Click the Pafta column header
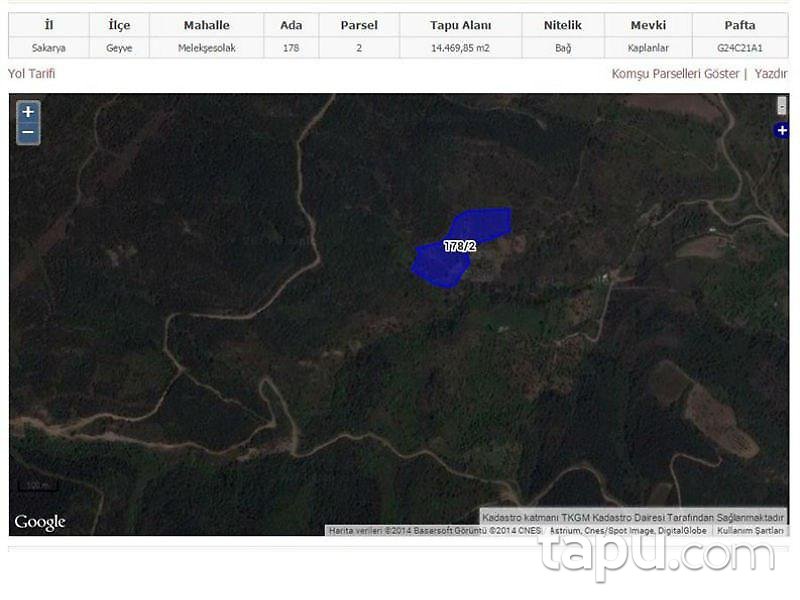 (x=739, y=25)
